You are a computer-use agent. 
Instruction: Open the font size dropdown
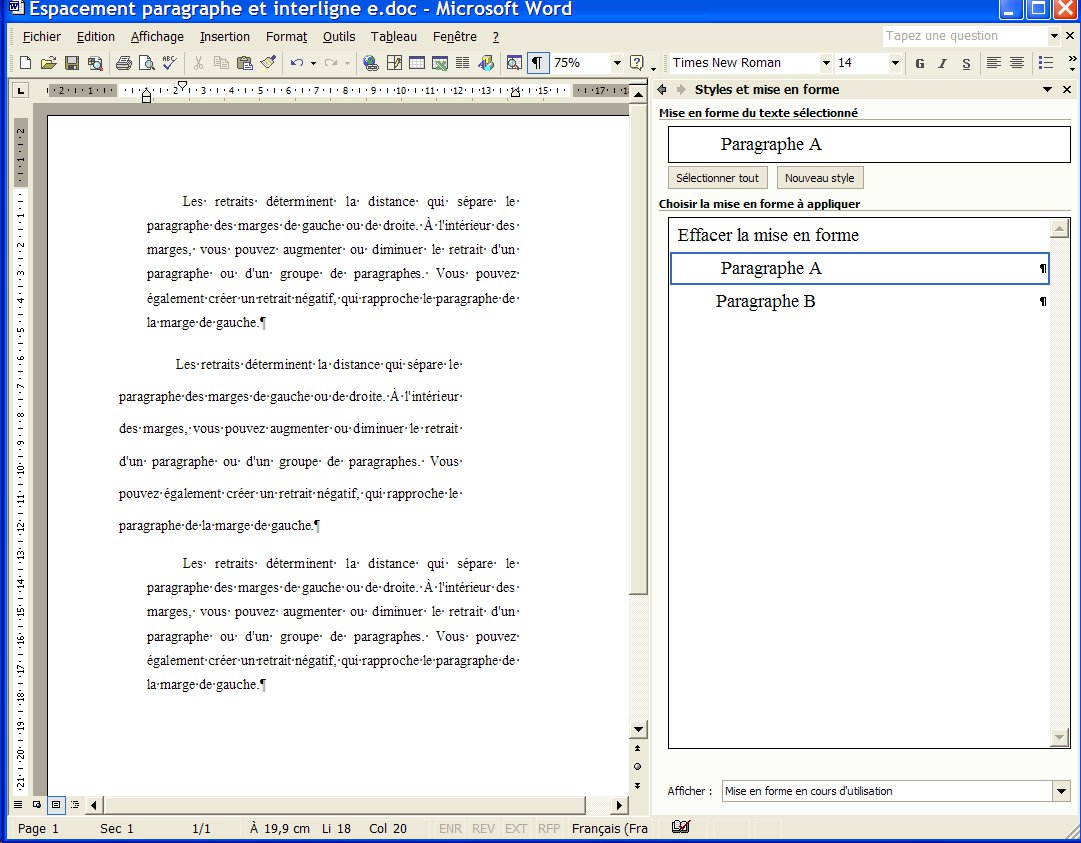point(895,63)
